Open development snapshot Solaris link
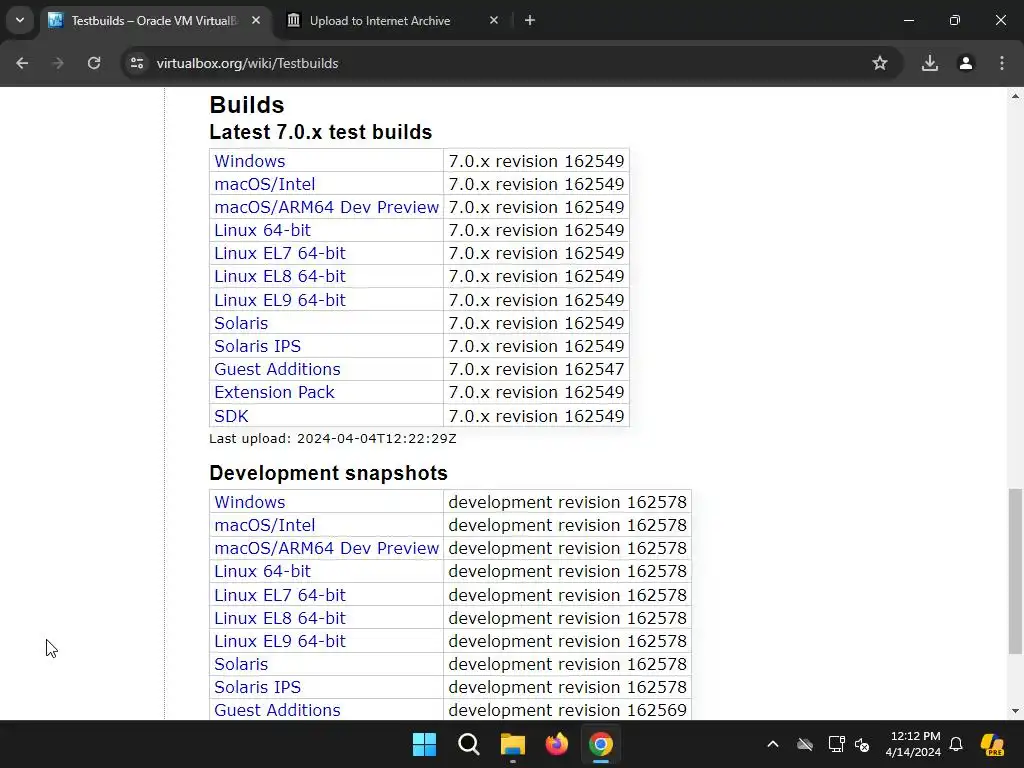 coord(241,664)
